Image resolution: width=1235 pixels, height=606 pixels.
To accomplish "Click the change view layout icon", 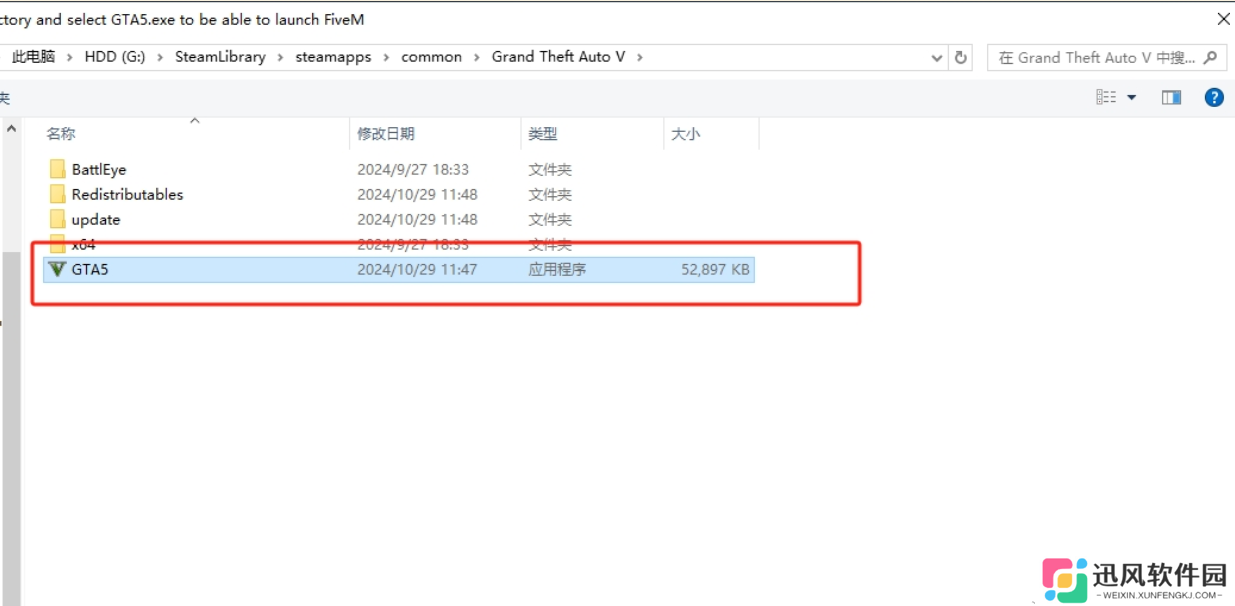I will click(x=1106, y=97).
